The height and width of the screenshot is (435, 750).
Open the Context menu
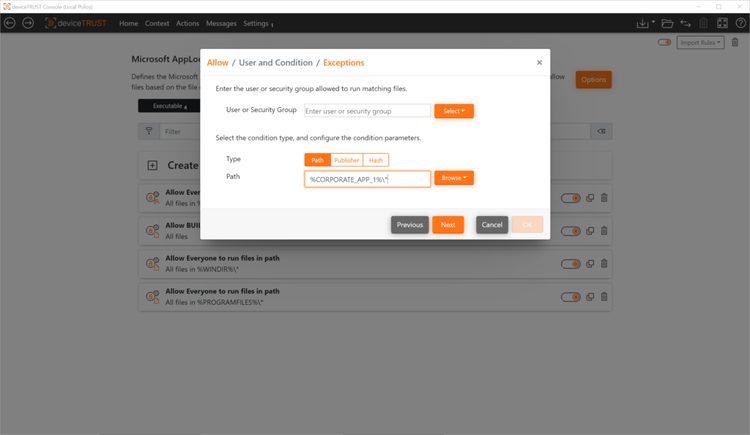tap(157, 23)
